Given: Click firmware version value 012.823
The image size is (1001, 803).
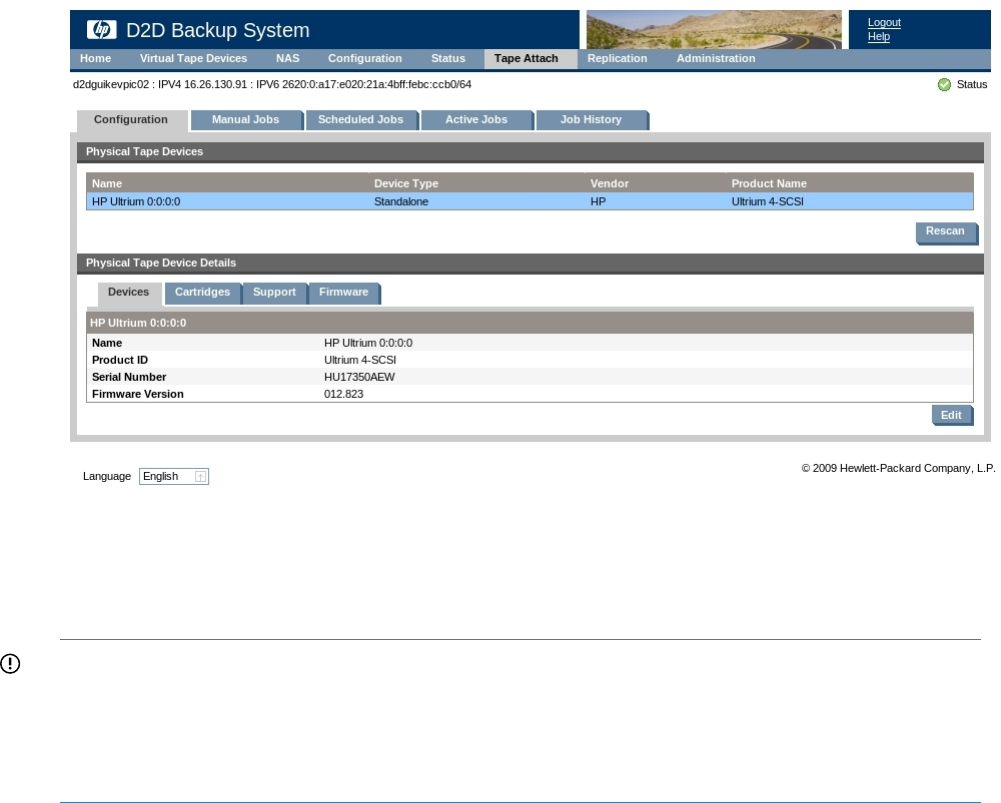Looking at the screenshot, I should pyautogui.click(x=343, y=394).
